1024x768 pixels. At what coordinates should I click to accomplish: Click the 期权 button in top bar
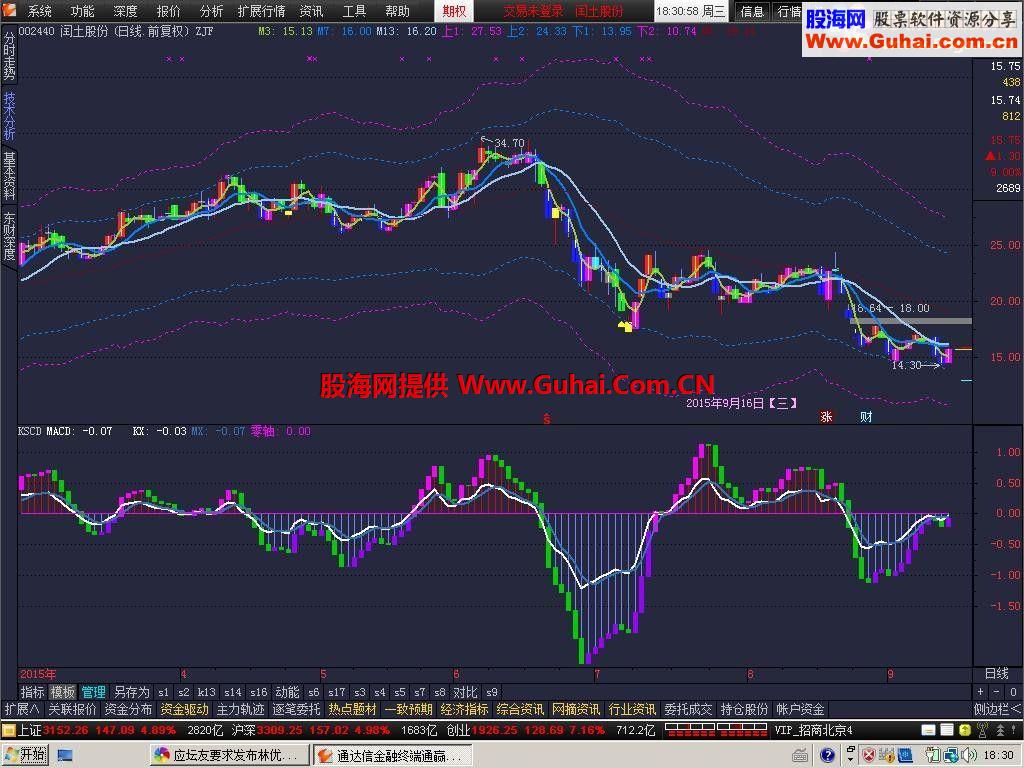[x=454, y=11]
